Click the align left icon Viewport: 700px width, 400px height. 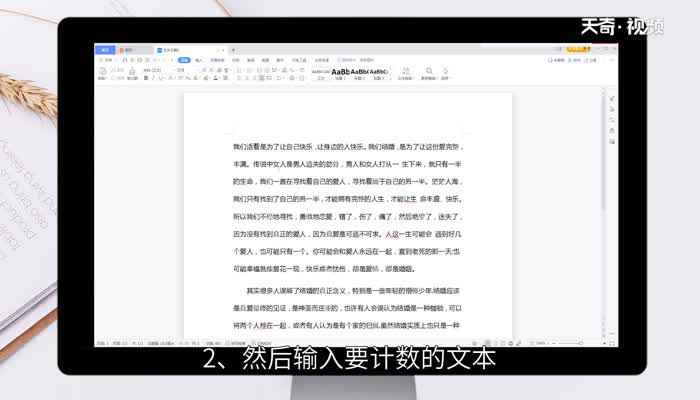(x=239, y=78)
